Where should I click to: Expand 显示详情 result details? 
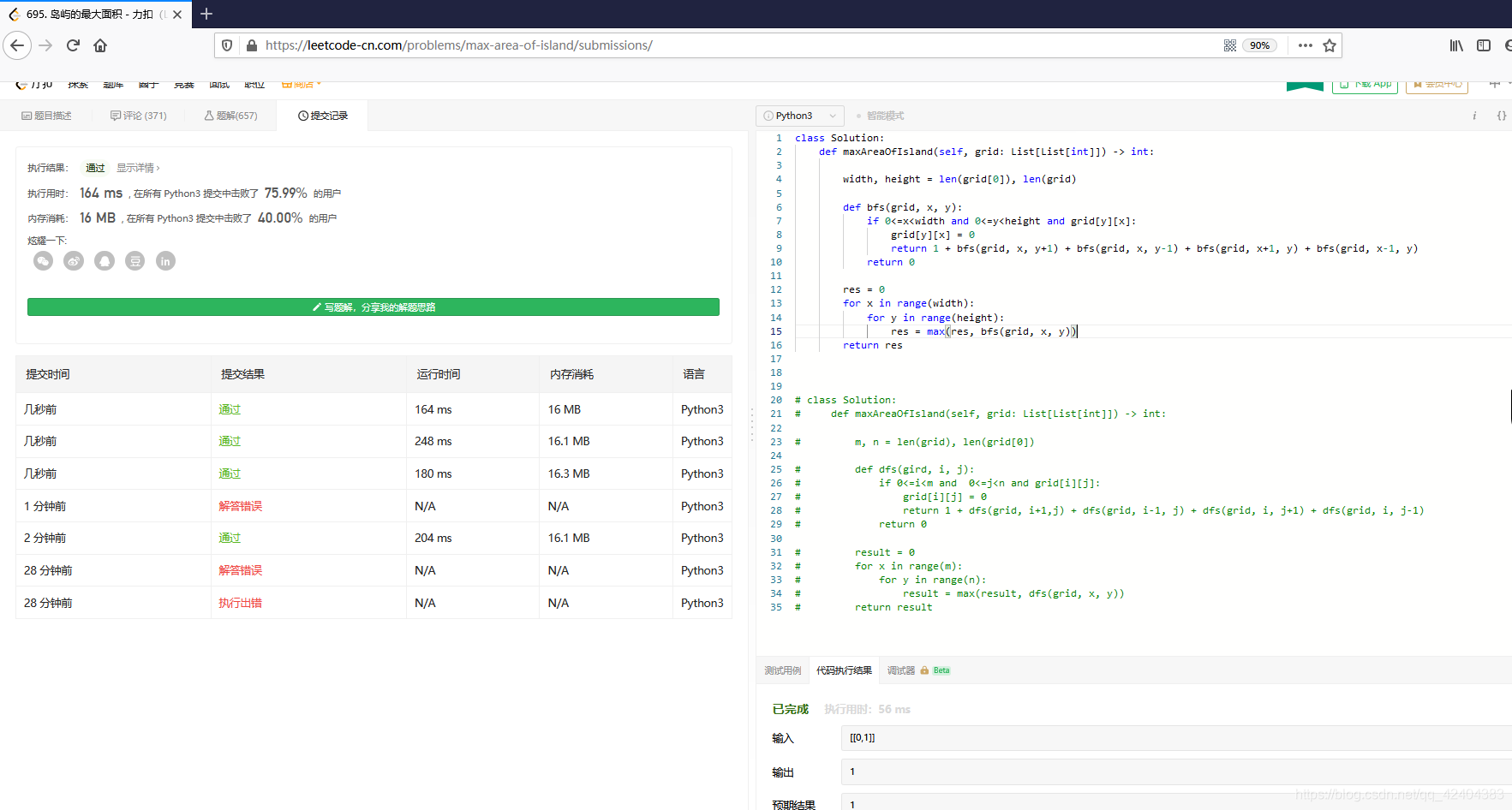tap(138, 168)
